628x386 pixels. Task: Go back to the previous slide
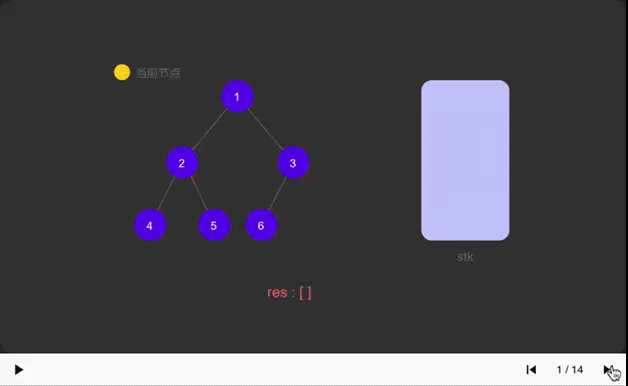(x=531, y=370)
